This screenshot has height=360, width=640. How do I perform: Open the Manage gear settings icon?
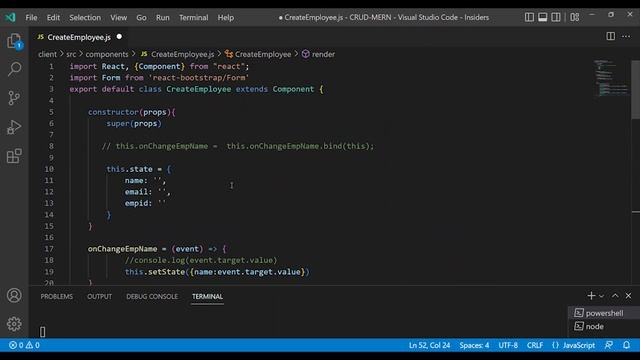[14, 324]
